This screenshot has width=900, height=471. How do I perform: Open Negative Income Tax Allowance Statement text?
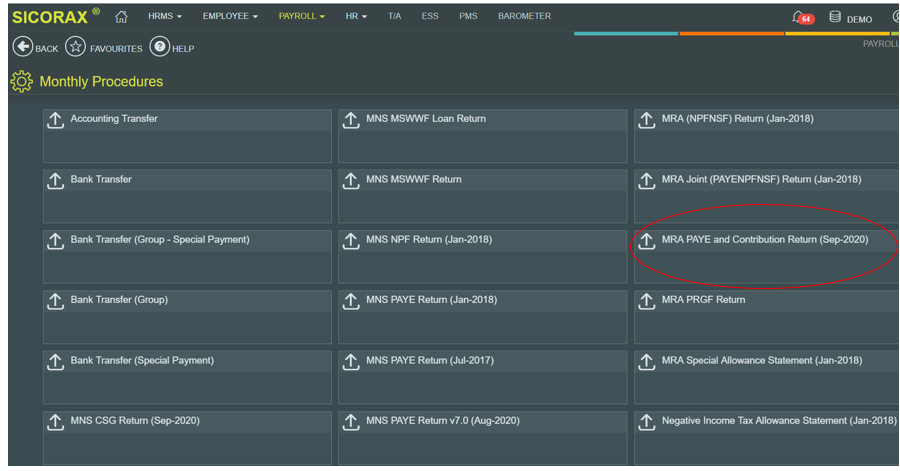point(779,421)
